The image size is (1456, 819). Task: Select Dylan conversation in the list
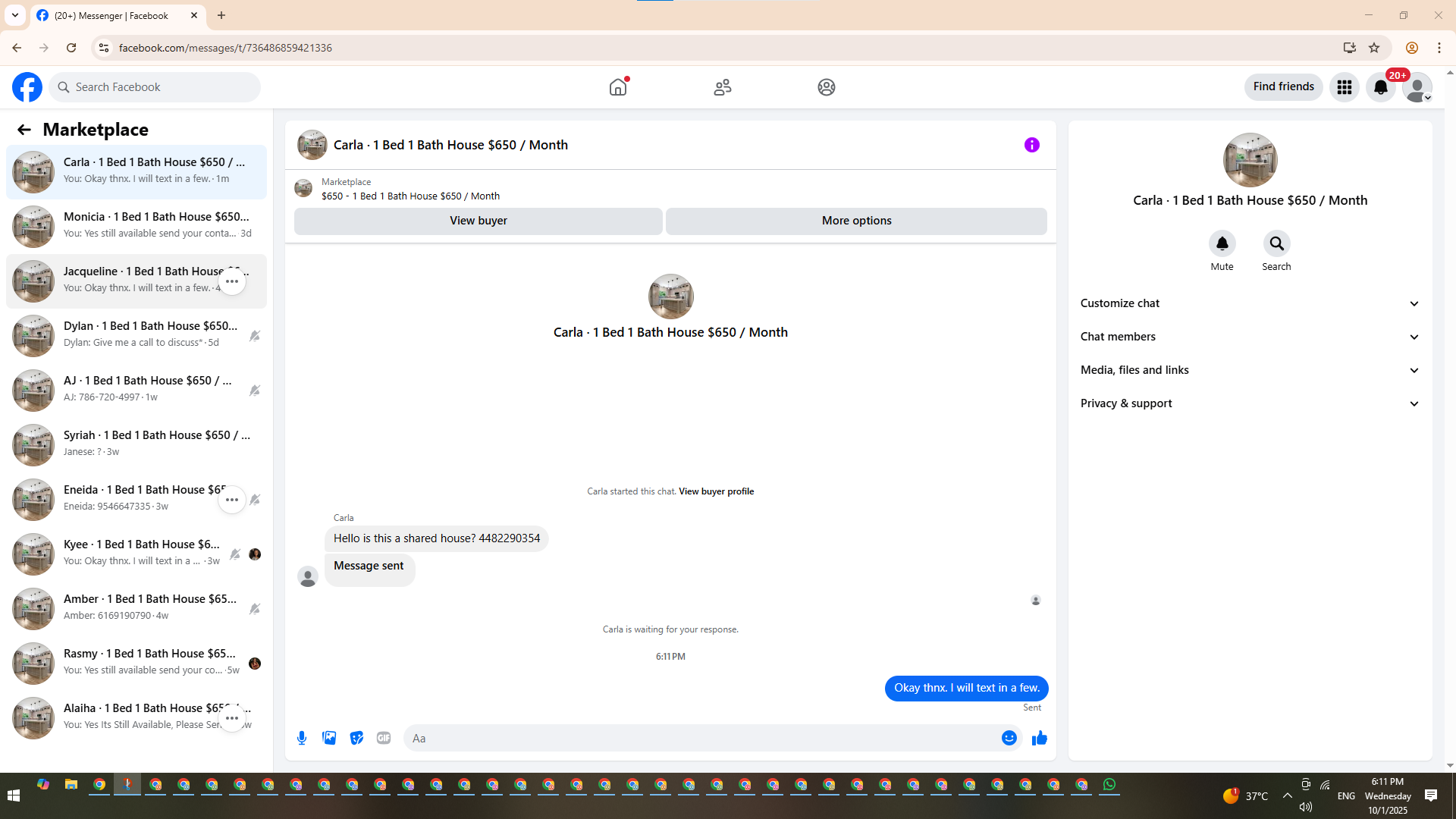coord(136,336)
